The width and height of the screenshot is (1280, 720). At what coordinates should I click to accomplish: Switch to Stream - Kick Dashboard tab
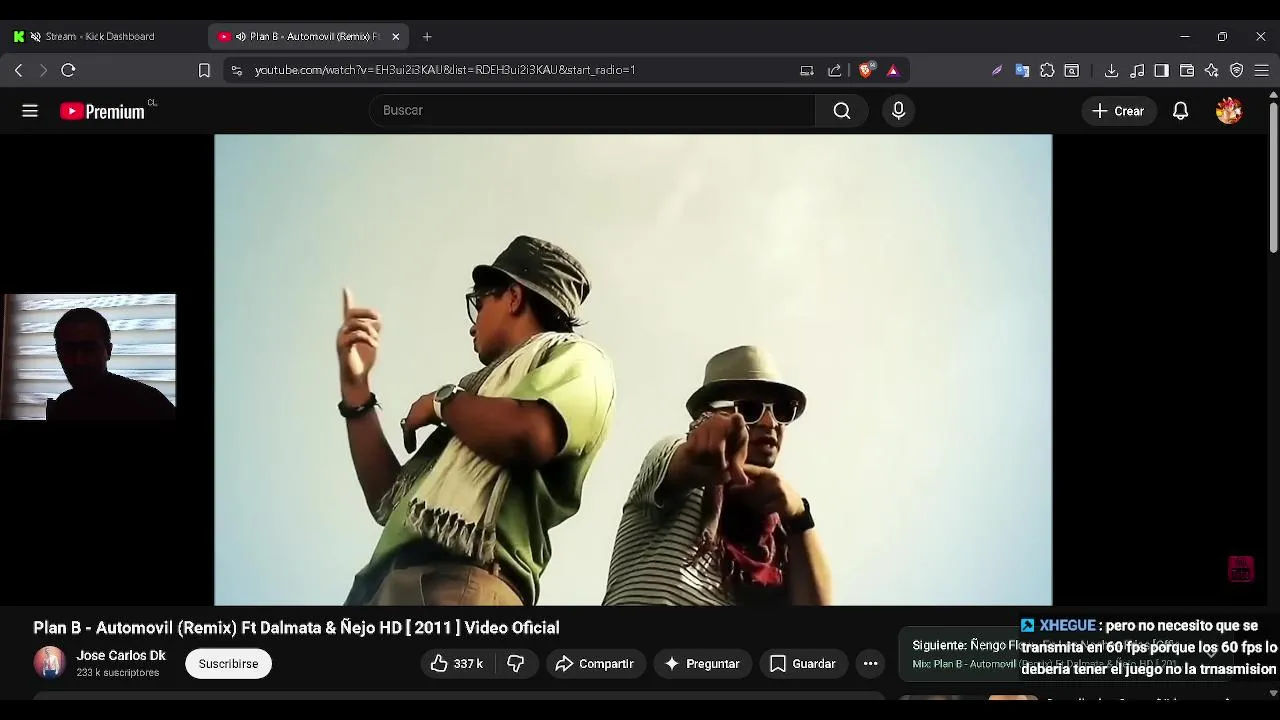pos(100,36)
